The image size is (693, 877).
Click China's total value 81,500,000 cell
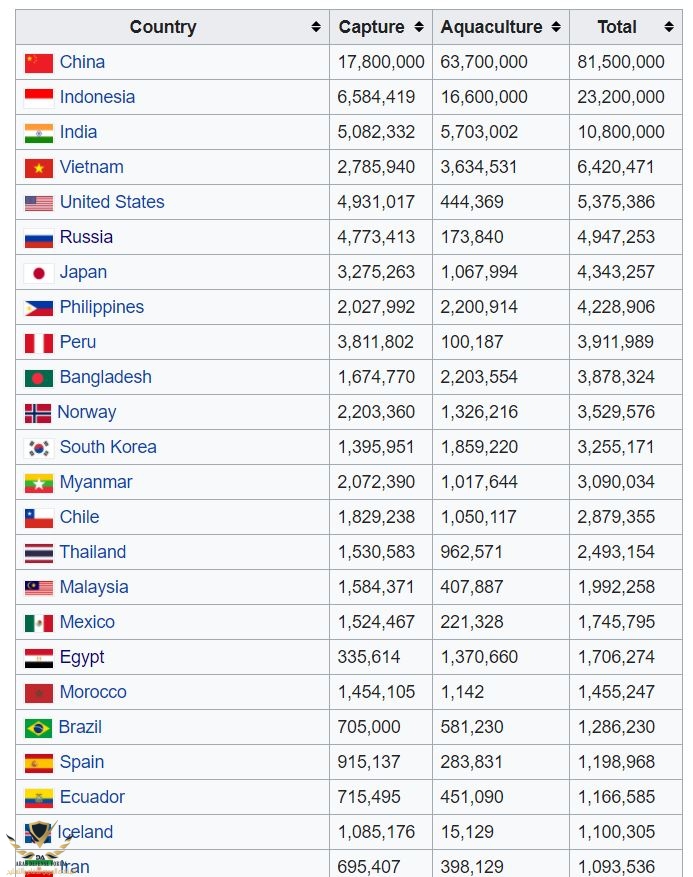click(621, 62)
